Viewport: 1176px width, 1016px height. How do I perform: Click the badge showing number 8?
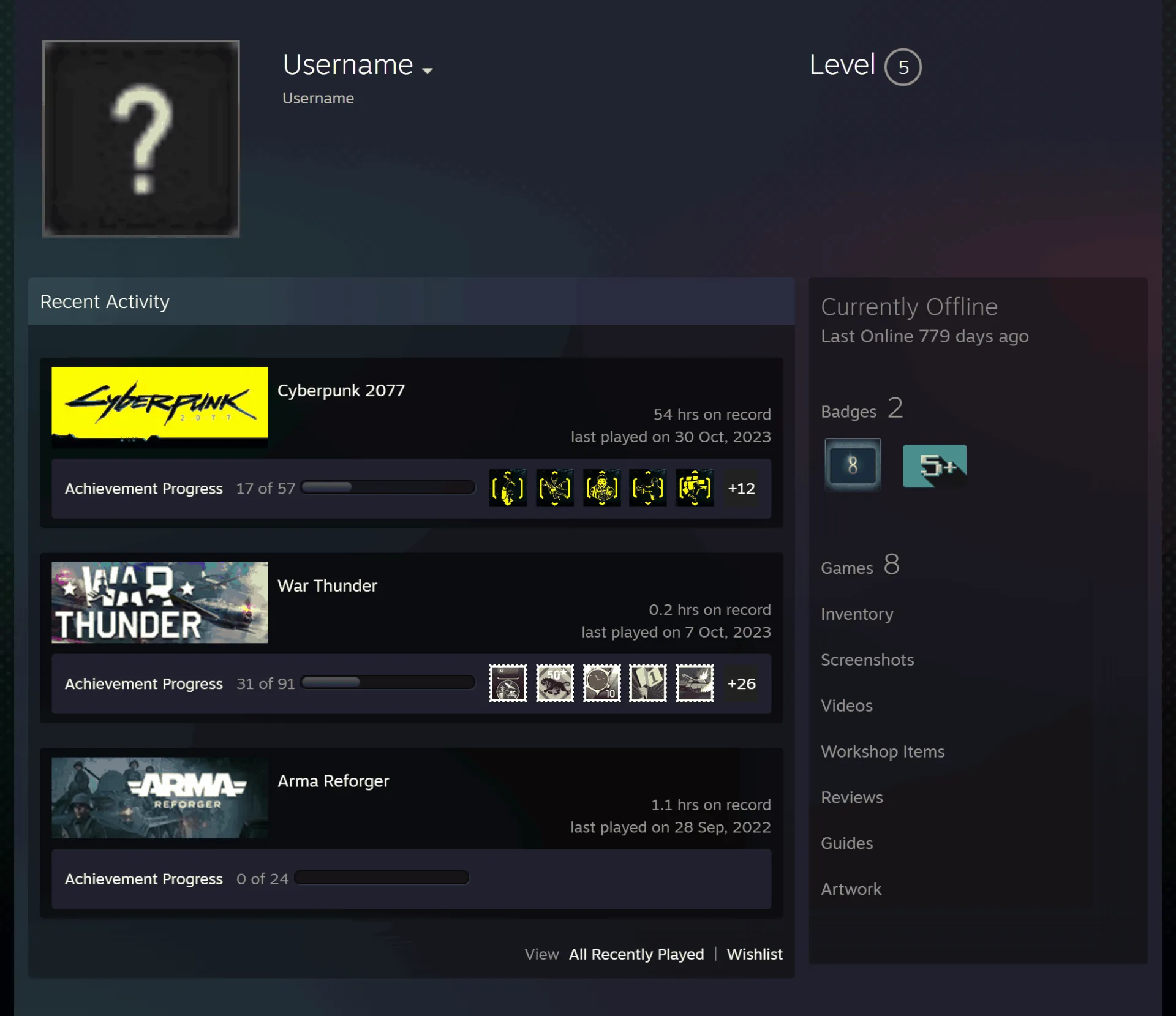853,465
